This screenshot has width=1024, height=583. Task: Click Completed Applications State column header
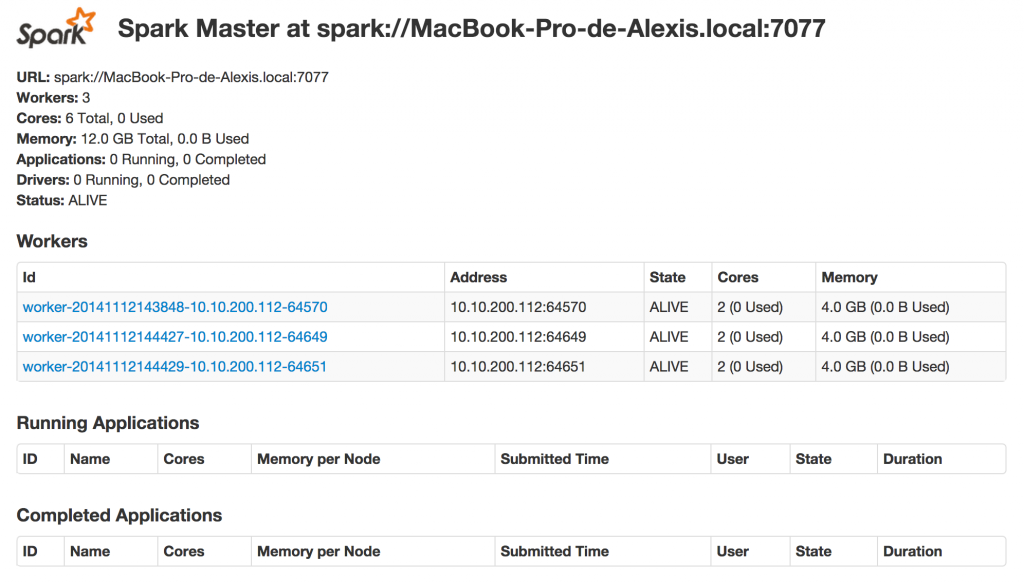[x=813, y=551]
